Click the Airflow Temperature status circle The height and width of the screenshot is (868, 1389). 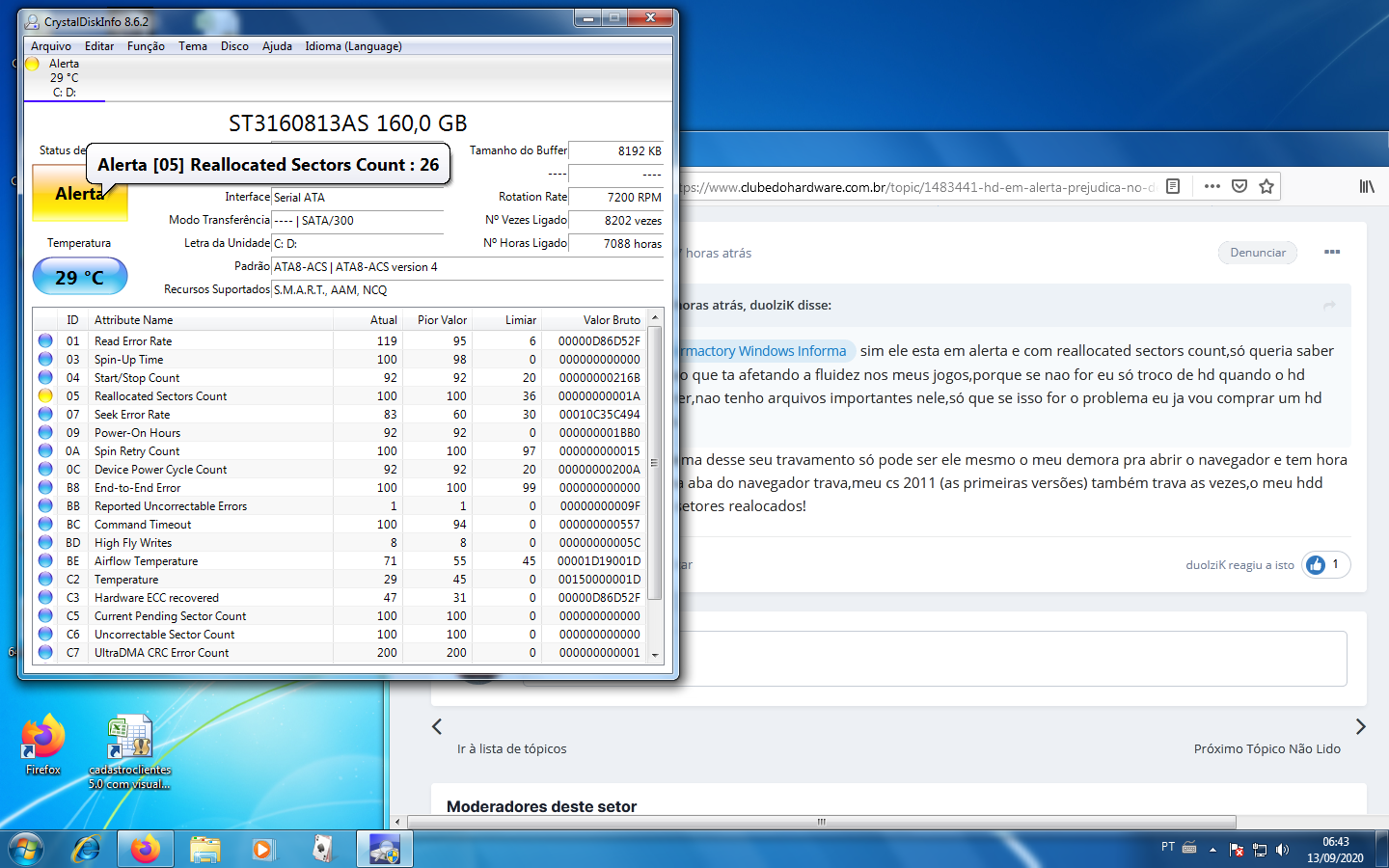pyautogui.click(x=45, y=560)
